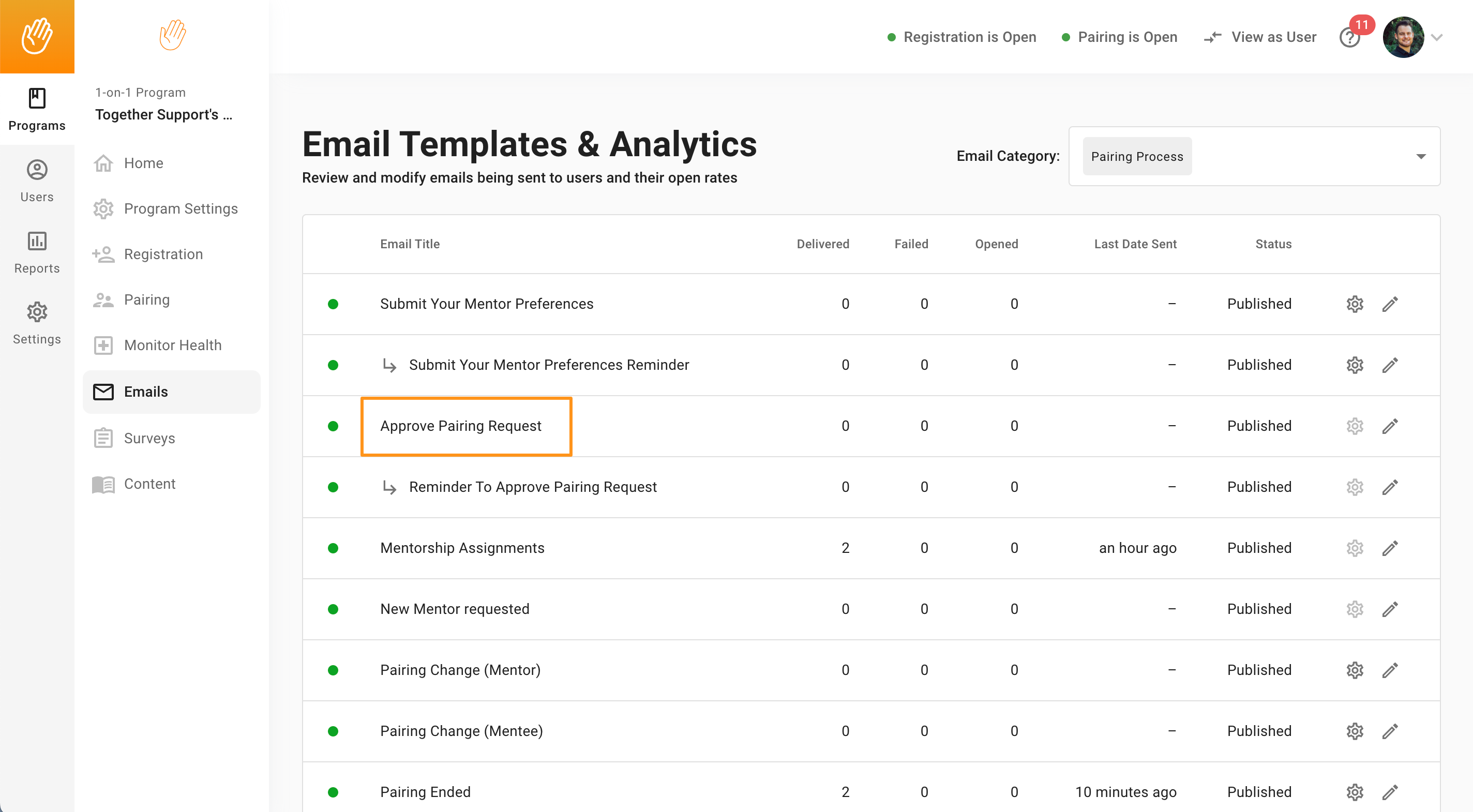
Task: Edit New Mentor requested email
Action: coord(1390,609)
